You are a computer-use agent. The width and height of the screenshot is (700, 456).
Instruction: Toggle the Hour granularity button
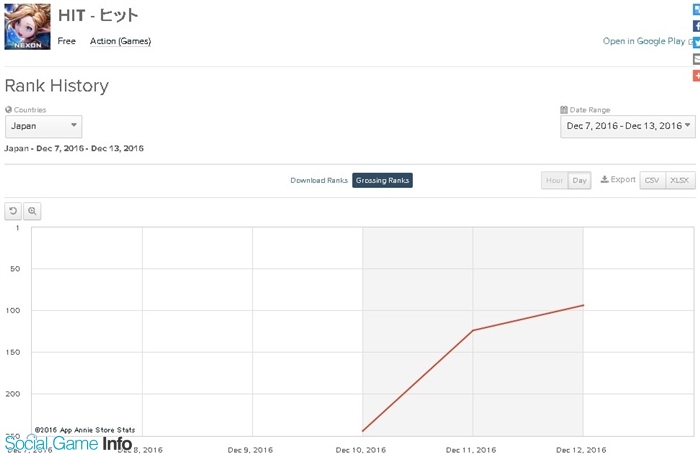[x=554, y=180]
